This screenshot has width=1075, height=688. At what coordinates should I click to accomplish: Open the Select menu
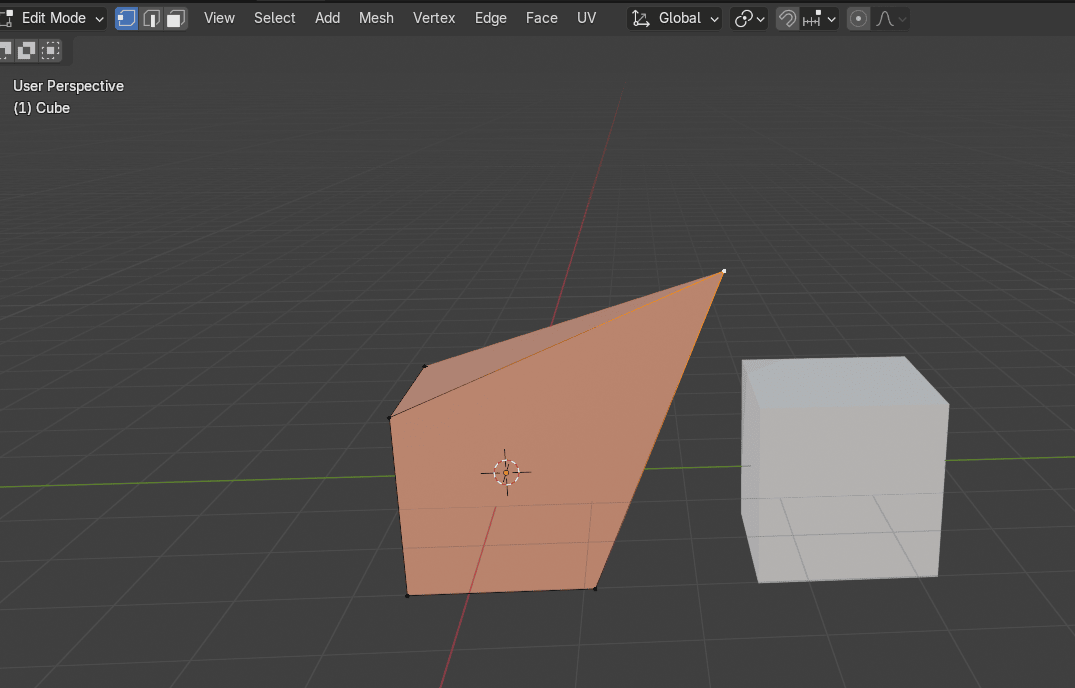[274, 18]
